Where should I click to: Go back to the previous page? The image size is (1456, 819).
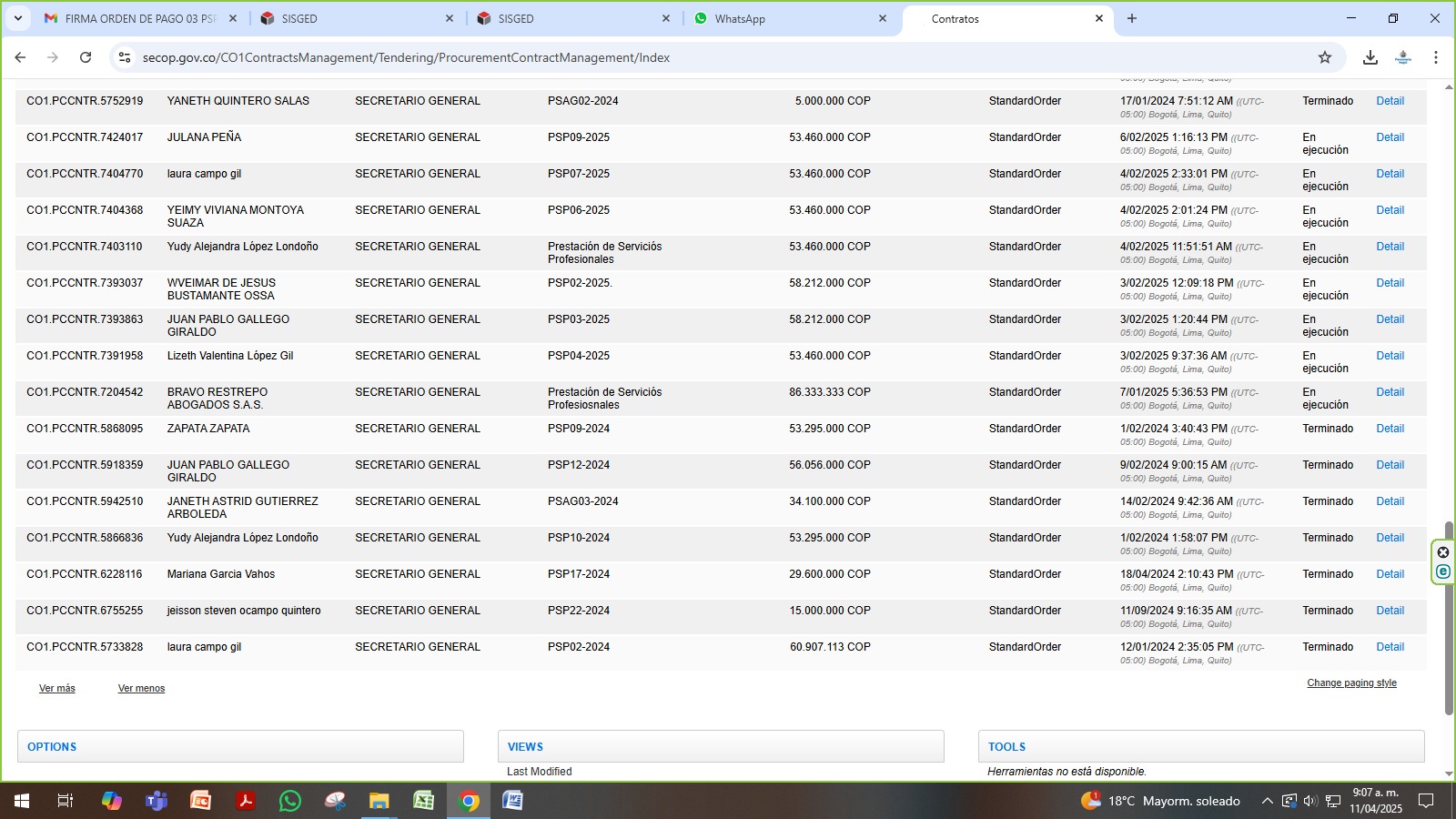tap(20, 57)
